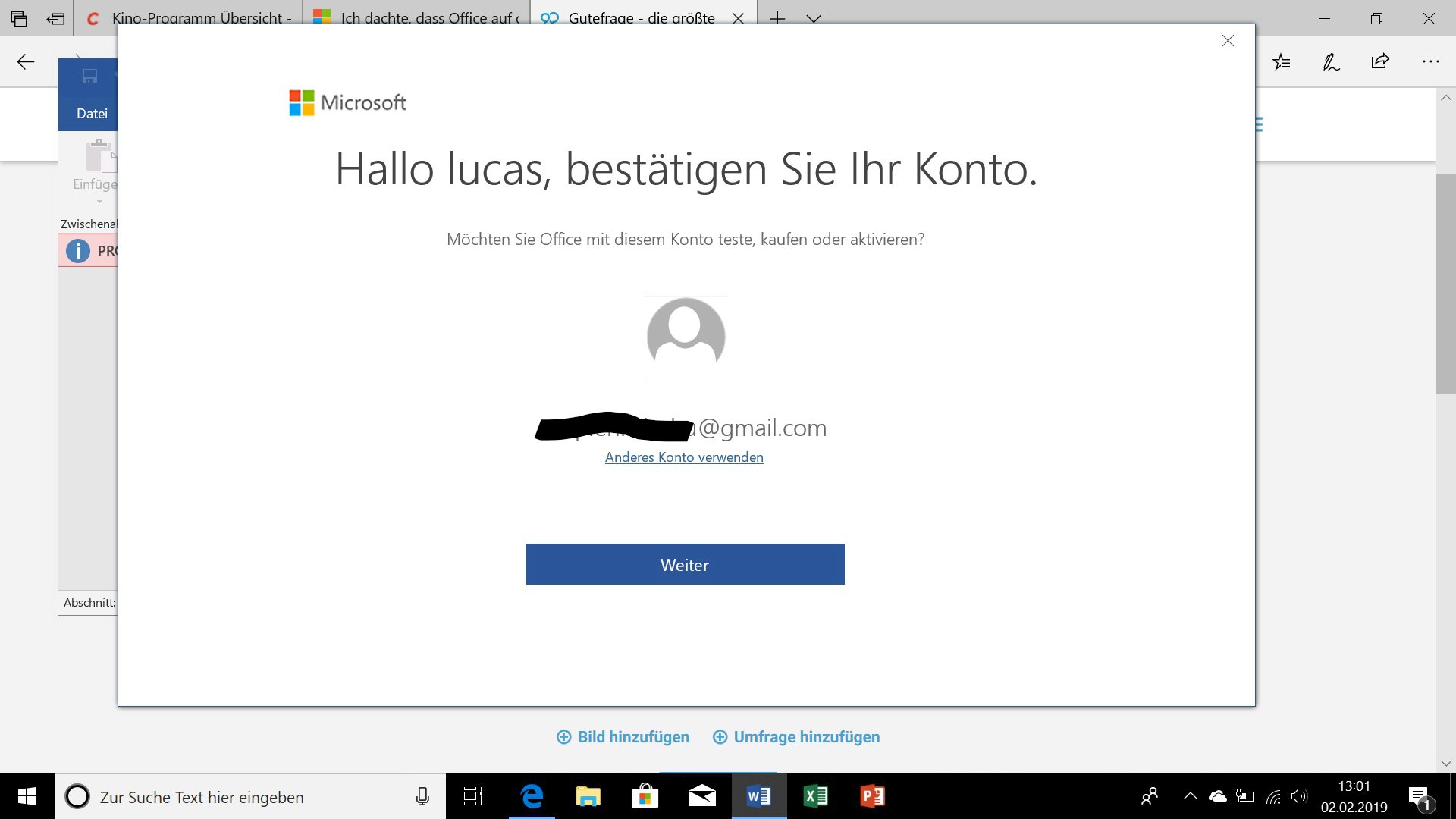Open File Explorer from the taskbar
The width and height of the screenshot is (1456, 819).
588,796
